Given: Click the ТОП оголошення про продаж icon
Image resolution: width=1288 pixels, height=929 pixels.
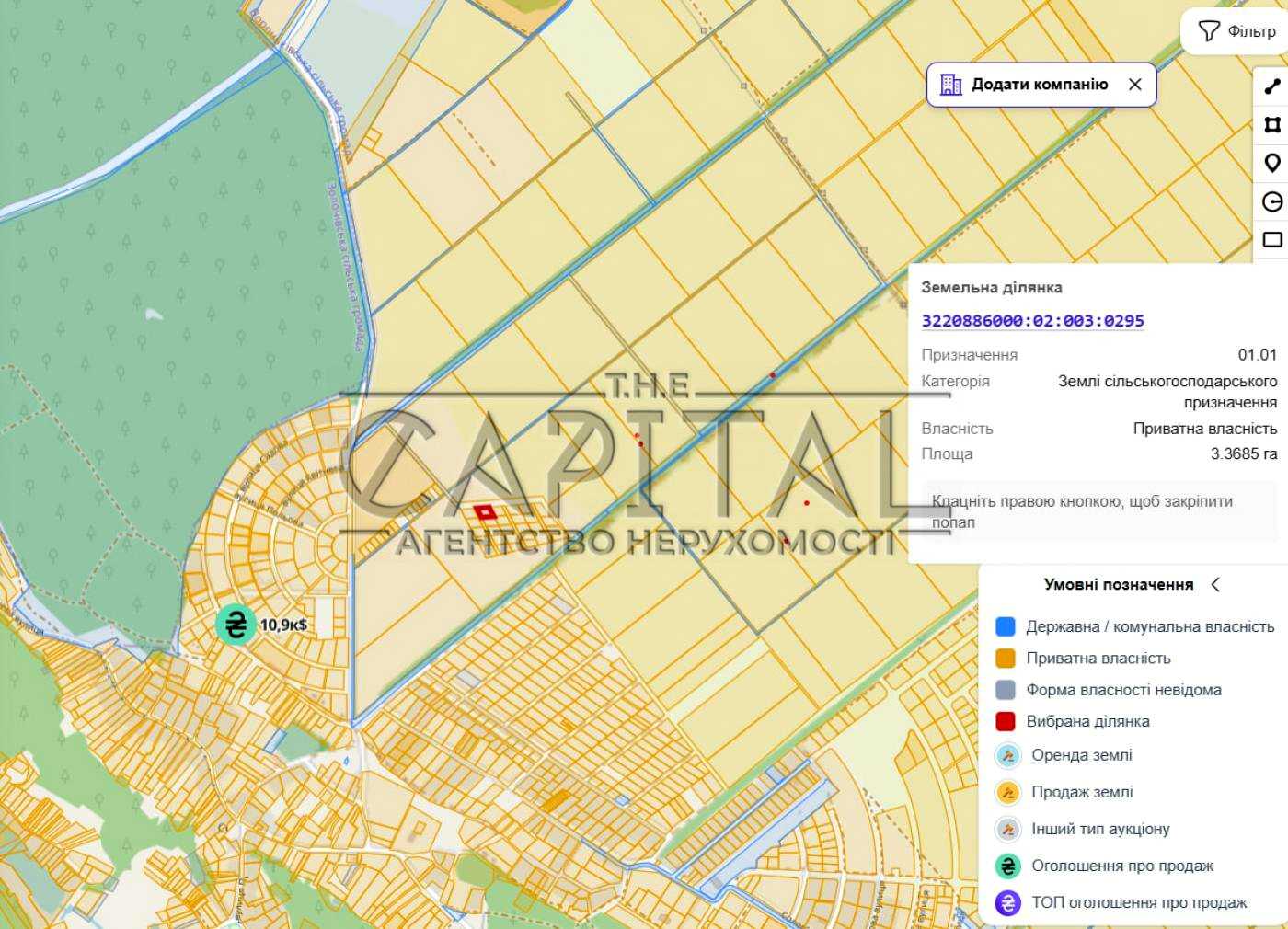Looking at the screenshot, I should tap(1008, 902).
